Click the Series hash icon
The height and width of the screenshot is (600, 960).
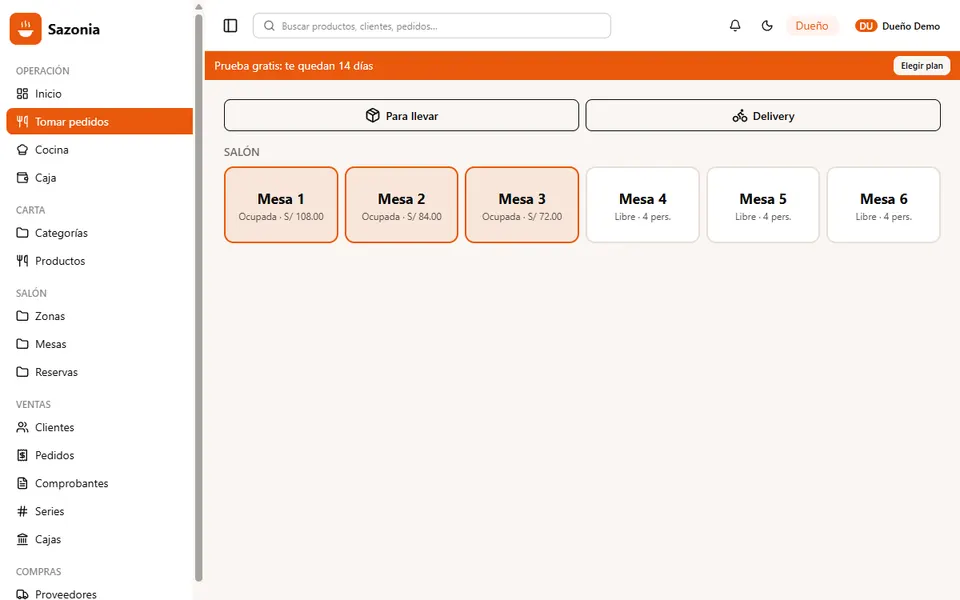coord(22,511)
